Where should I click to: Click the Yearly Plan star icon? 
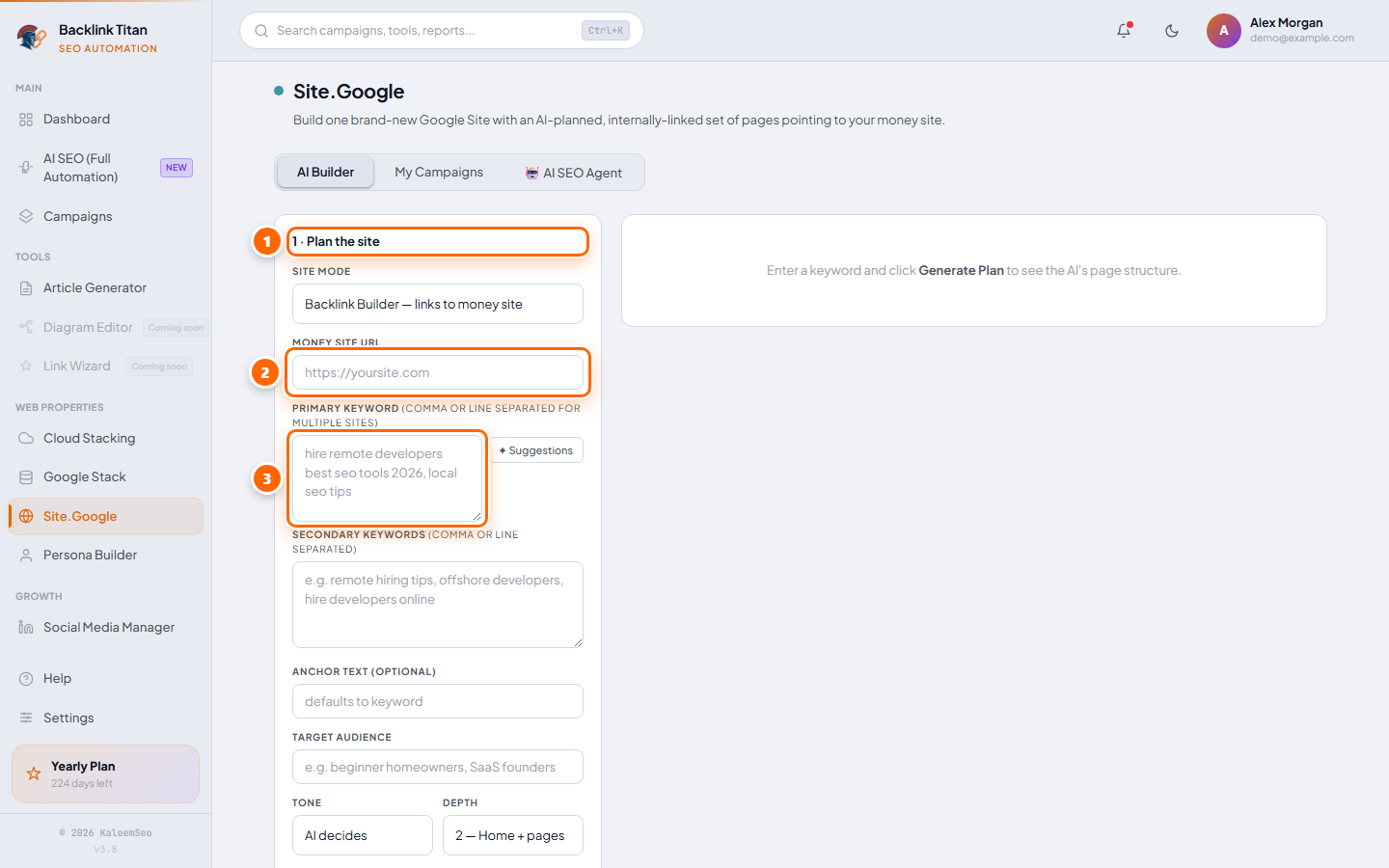tap(34, 773)
